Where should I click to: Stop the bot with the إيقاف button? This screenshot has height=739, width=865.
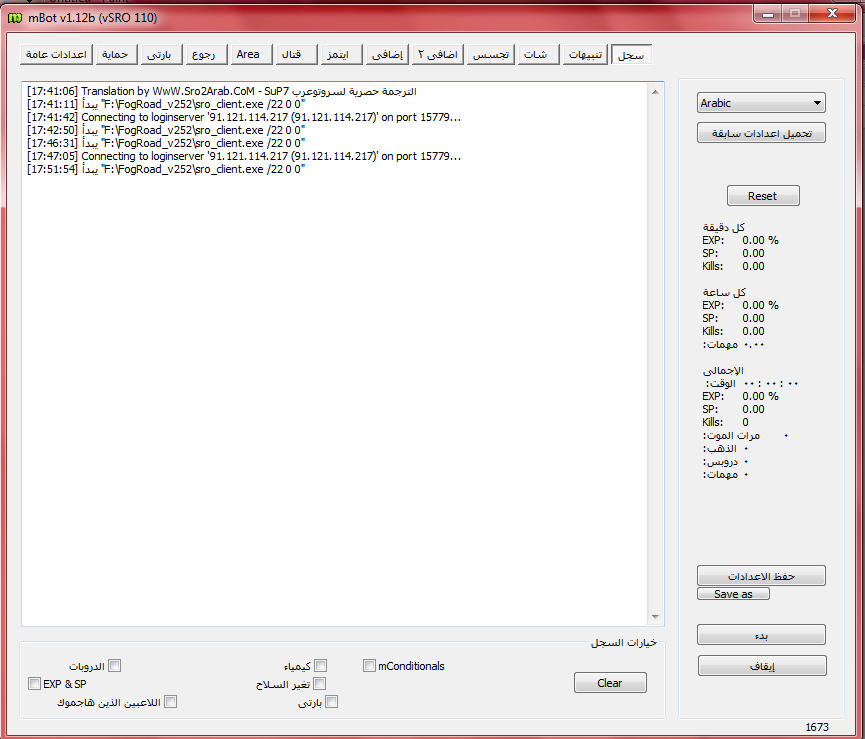point(762,666)
